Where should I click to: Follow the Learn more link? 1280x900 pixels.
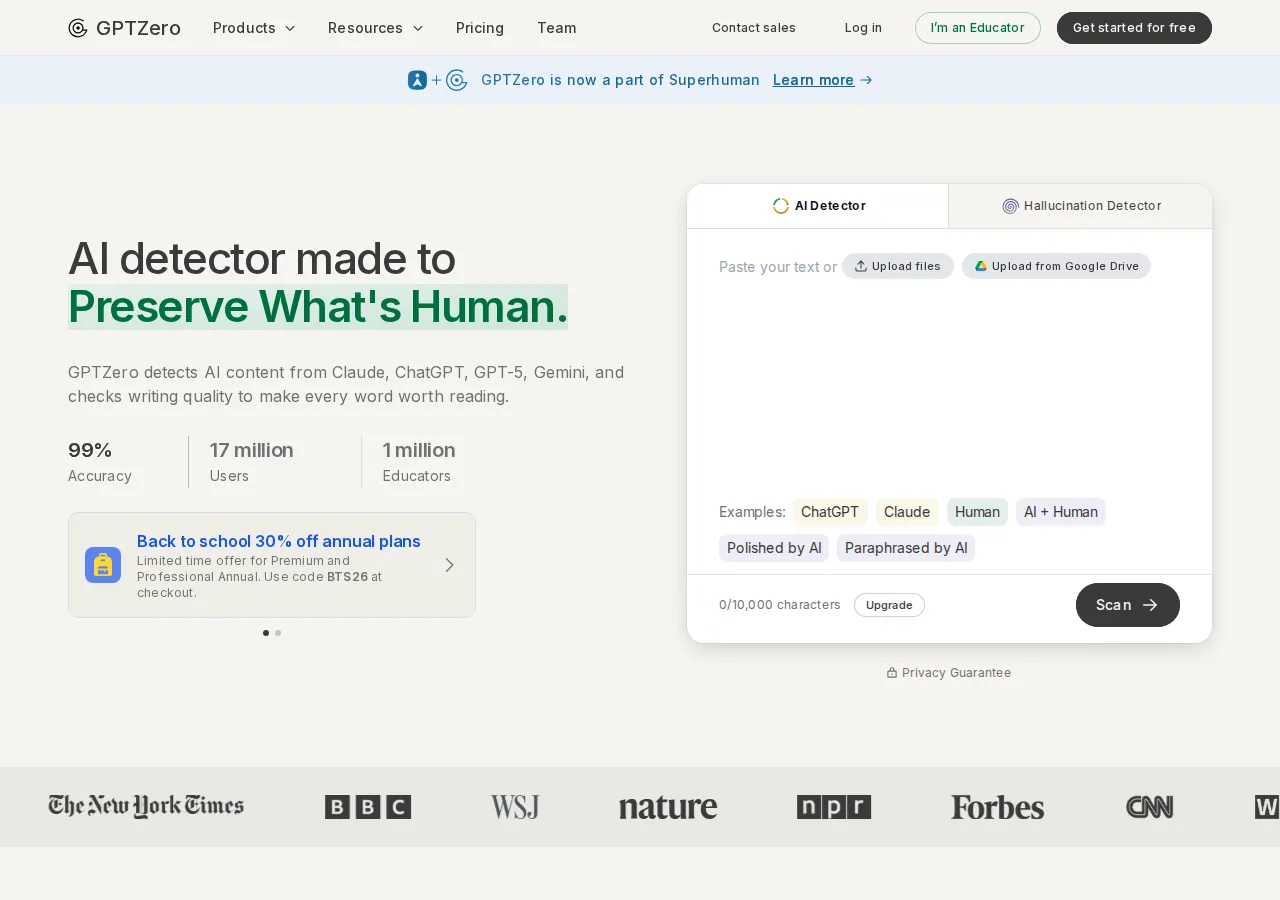(813, 80)
